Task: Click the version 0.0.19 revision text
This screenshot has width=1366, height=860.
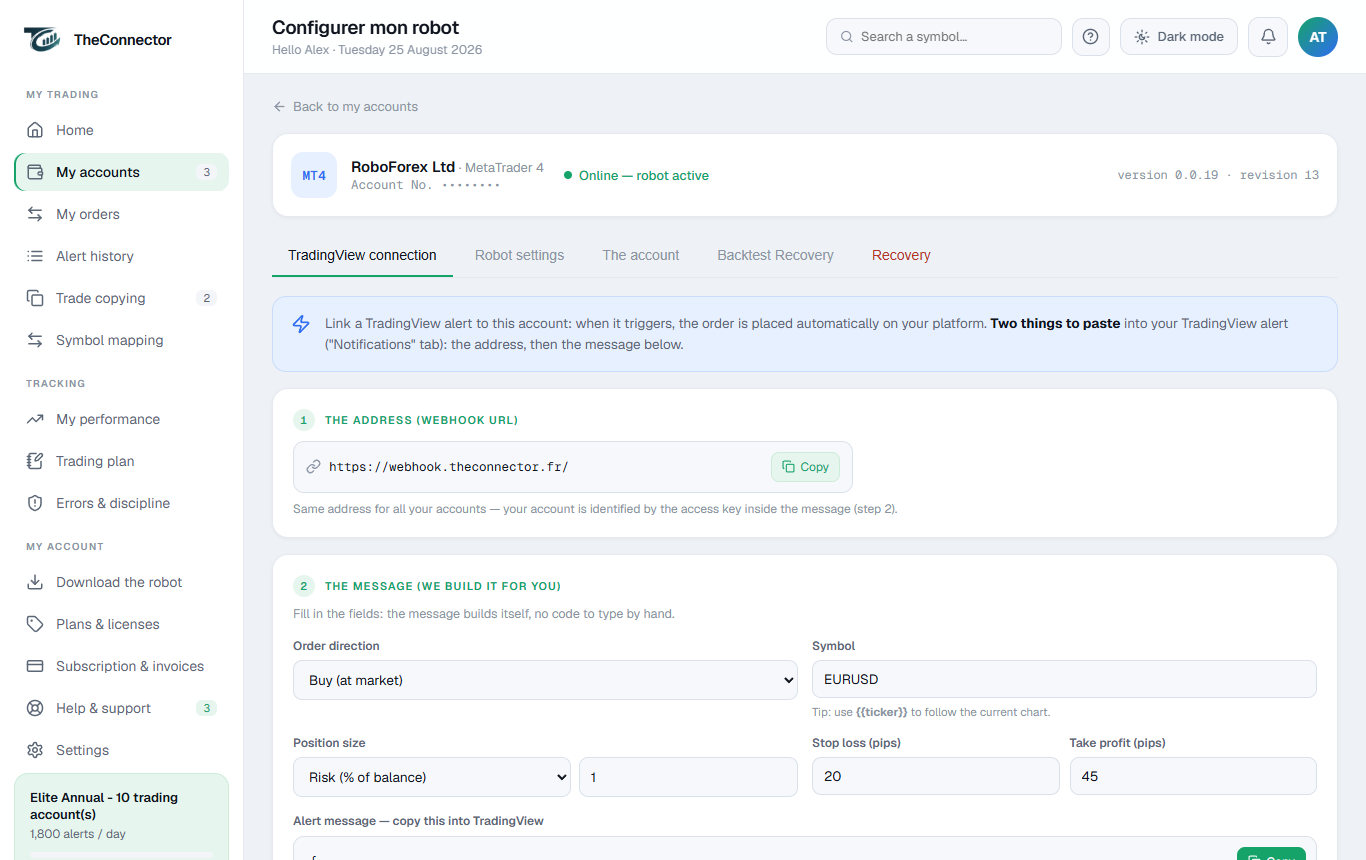Action: click(x=1218, y=175)
